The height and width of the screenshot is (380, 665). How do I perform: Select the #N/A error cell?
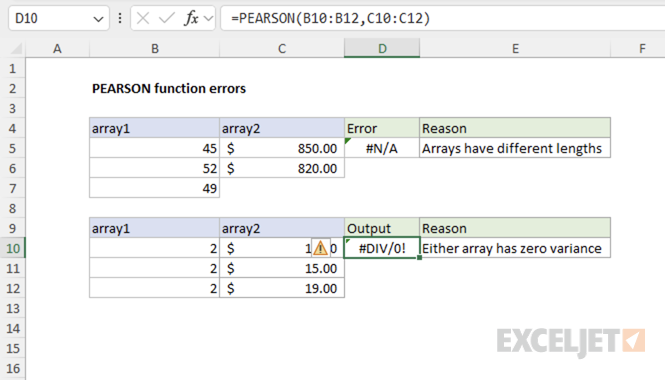382,148
